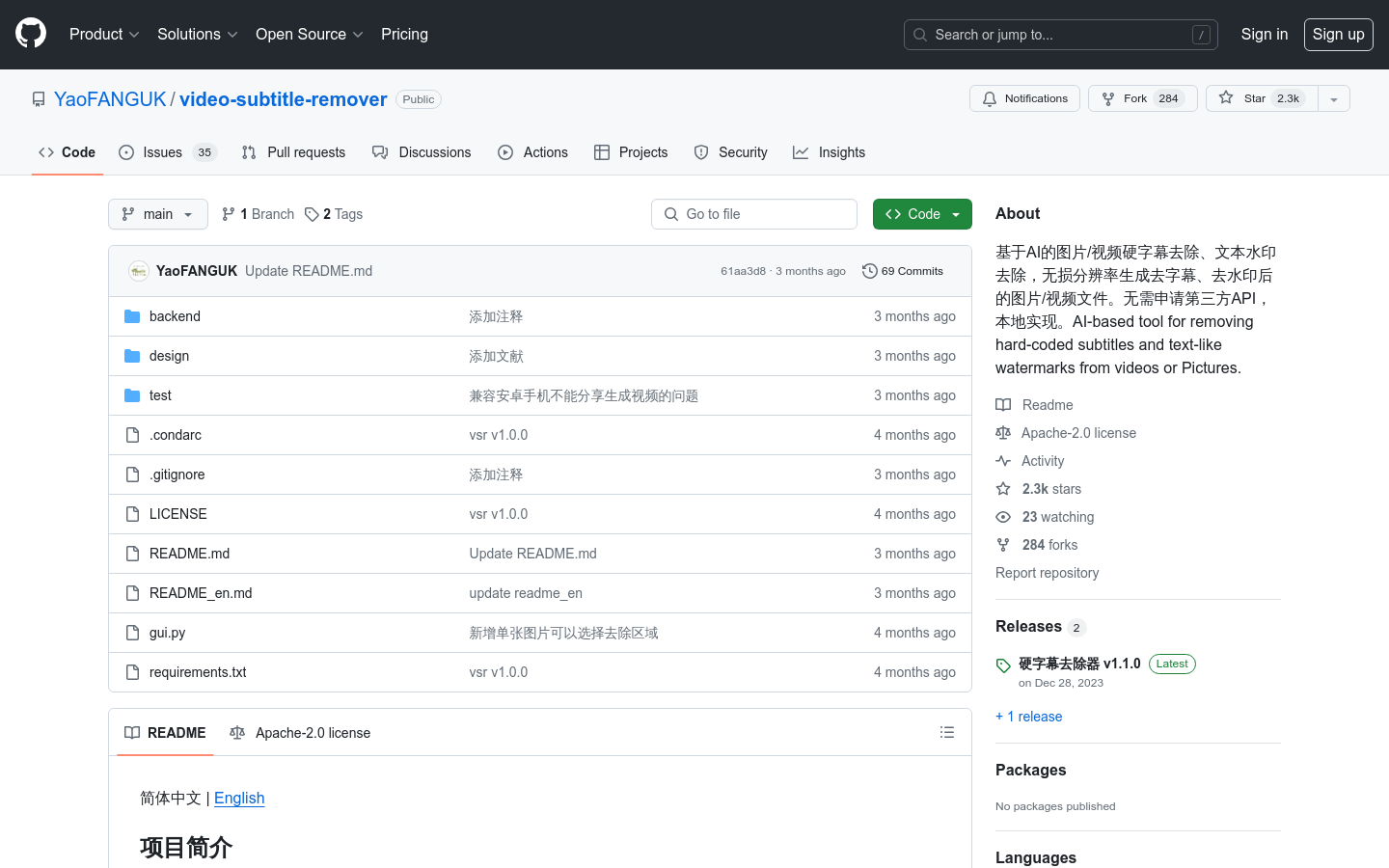The height and width of the screenshot is (868, 1389).
Task: Open the green Code dropdown button
Action: point(922,214)
